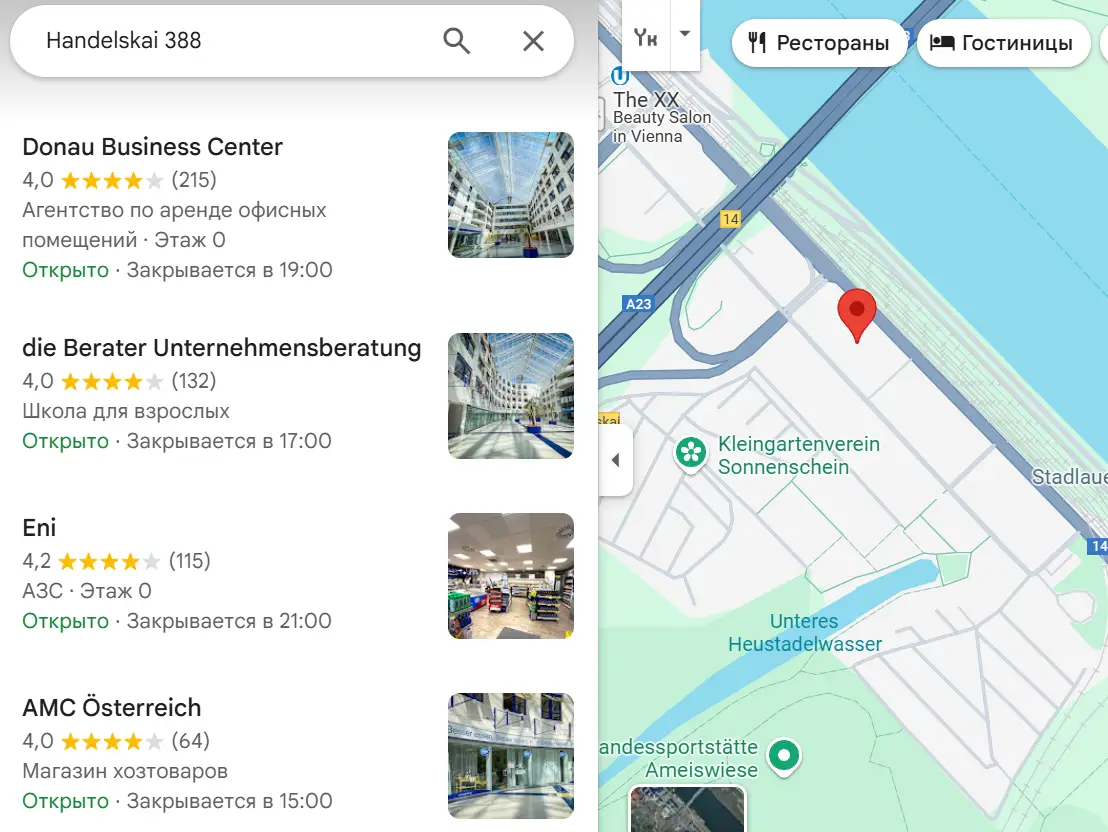The width and height of the screenshot is (1108, 832).
Task: Click the Landessportstätte Ameiswiese green marker
Action: click(x=785, y=755)
